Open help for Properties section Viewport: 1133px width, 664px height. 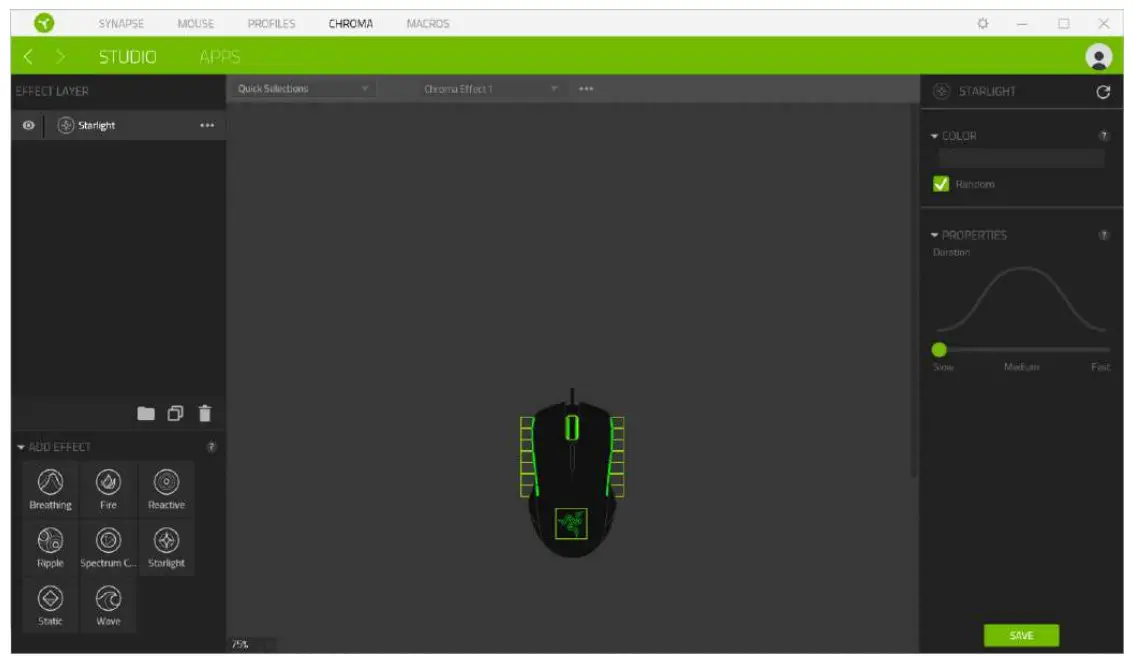pos(1104,235)
